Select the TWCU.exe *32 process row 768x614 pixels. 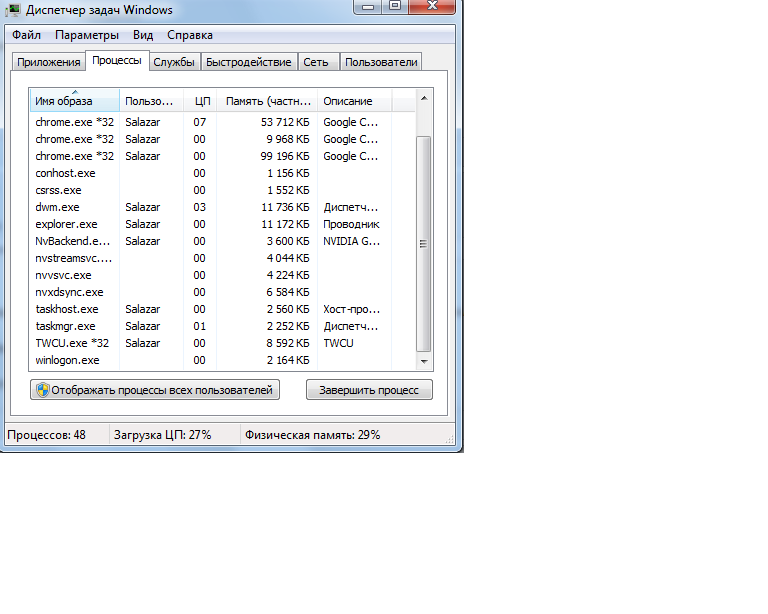pos(74,343)
